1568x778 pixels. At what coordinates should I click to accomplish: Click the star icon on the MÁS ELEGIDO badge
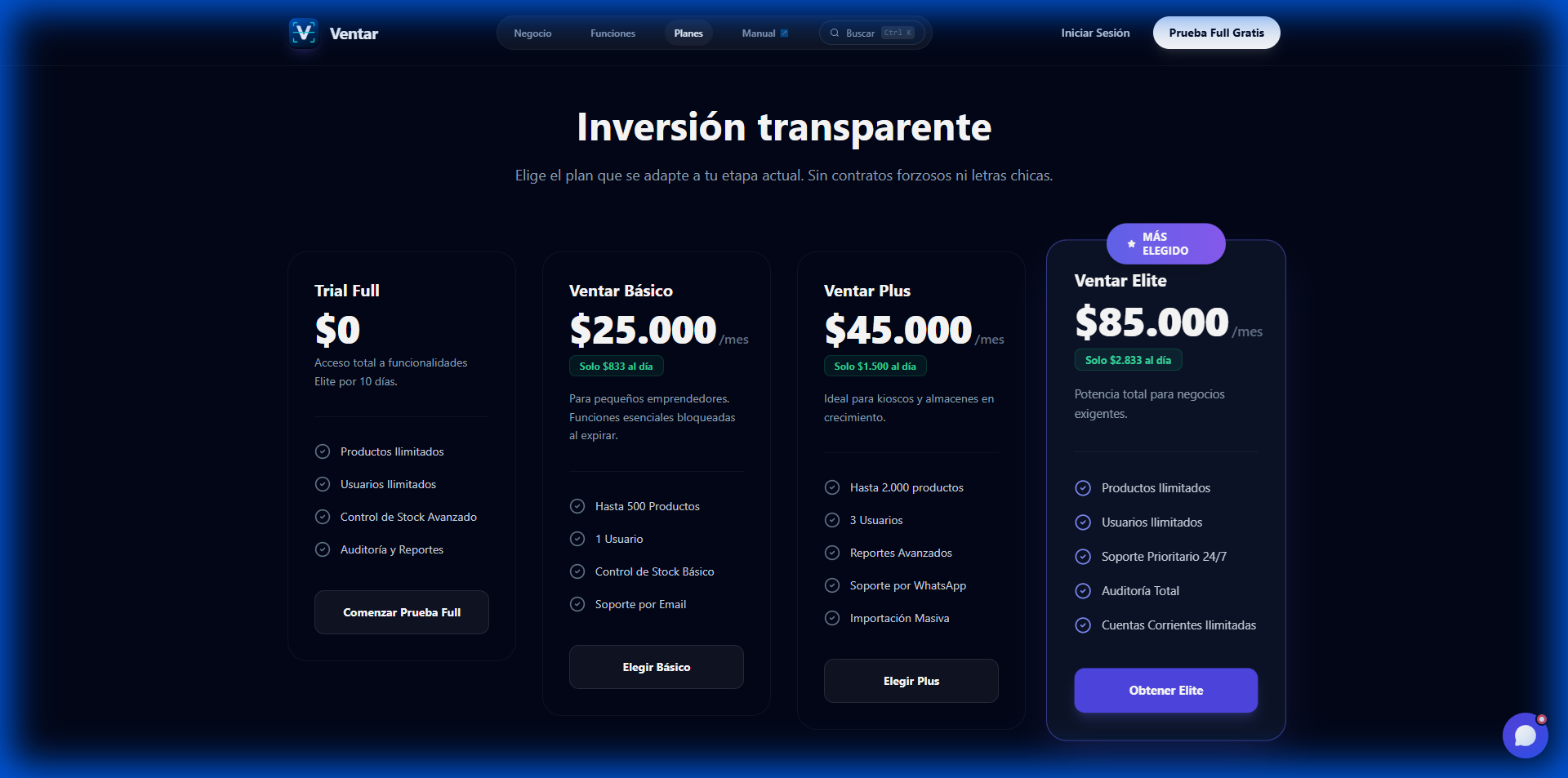click(1131, 243)
